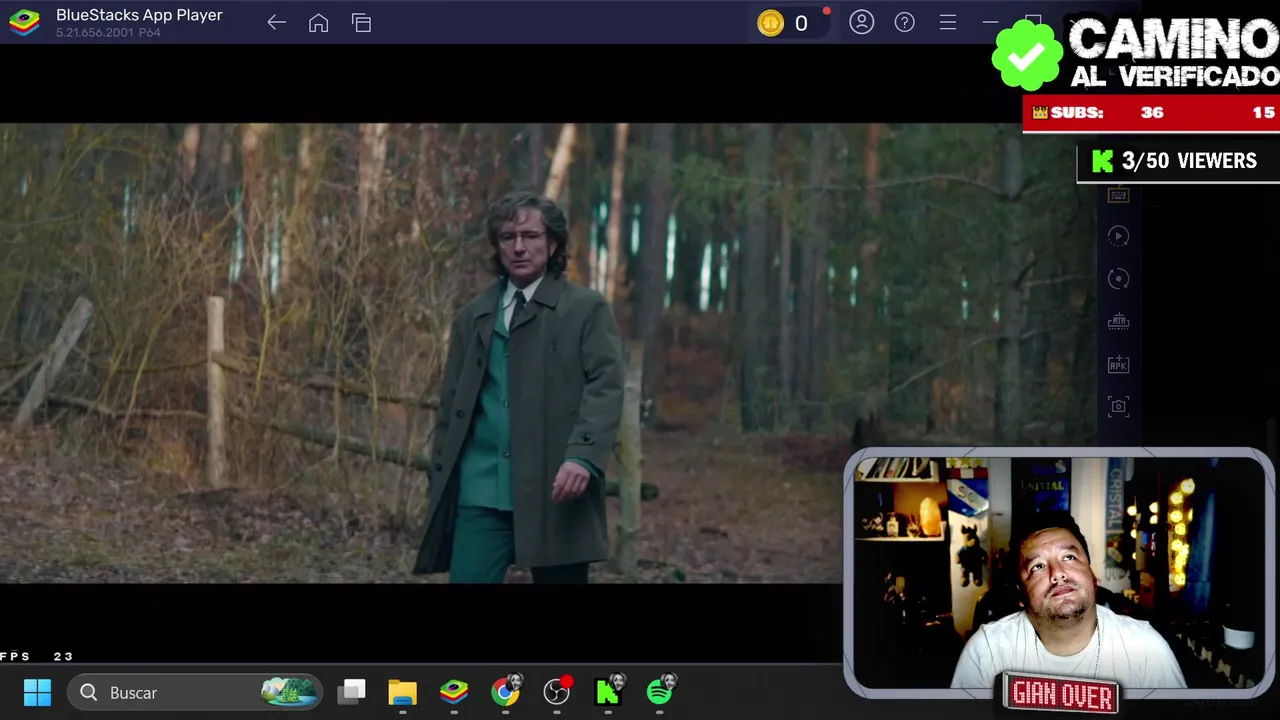Open Google Chrome from the taskbar
1280x720 pixels.
pyautogui.click(x=506, y=692)
